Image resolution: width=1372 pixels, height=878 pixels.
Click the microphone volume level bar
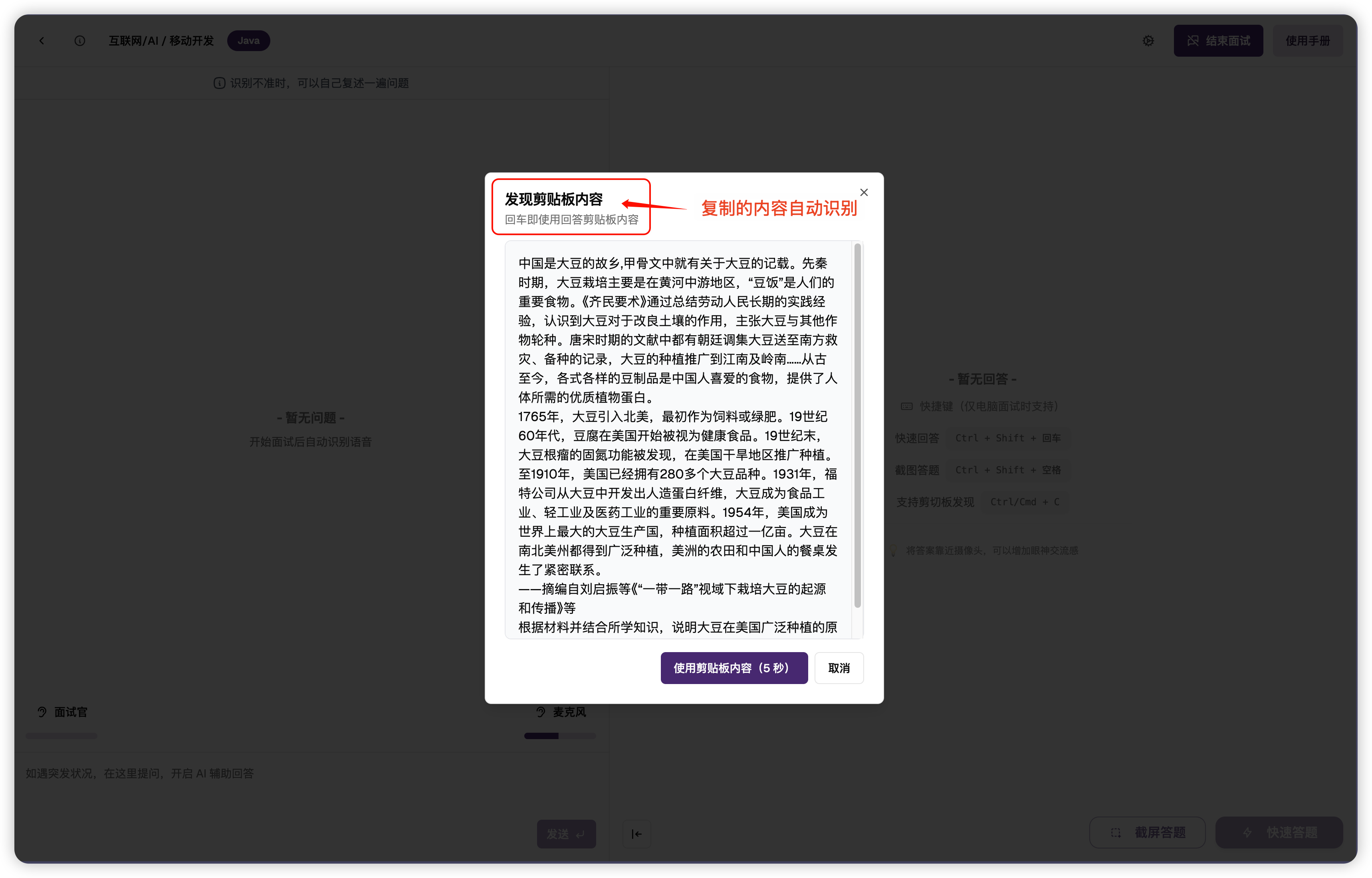(560, 736)
